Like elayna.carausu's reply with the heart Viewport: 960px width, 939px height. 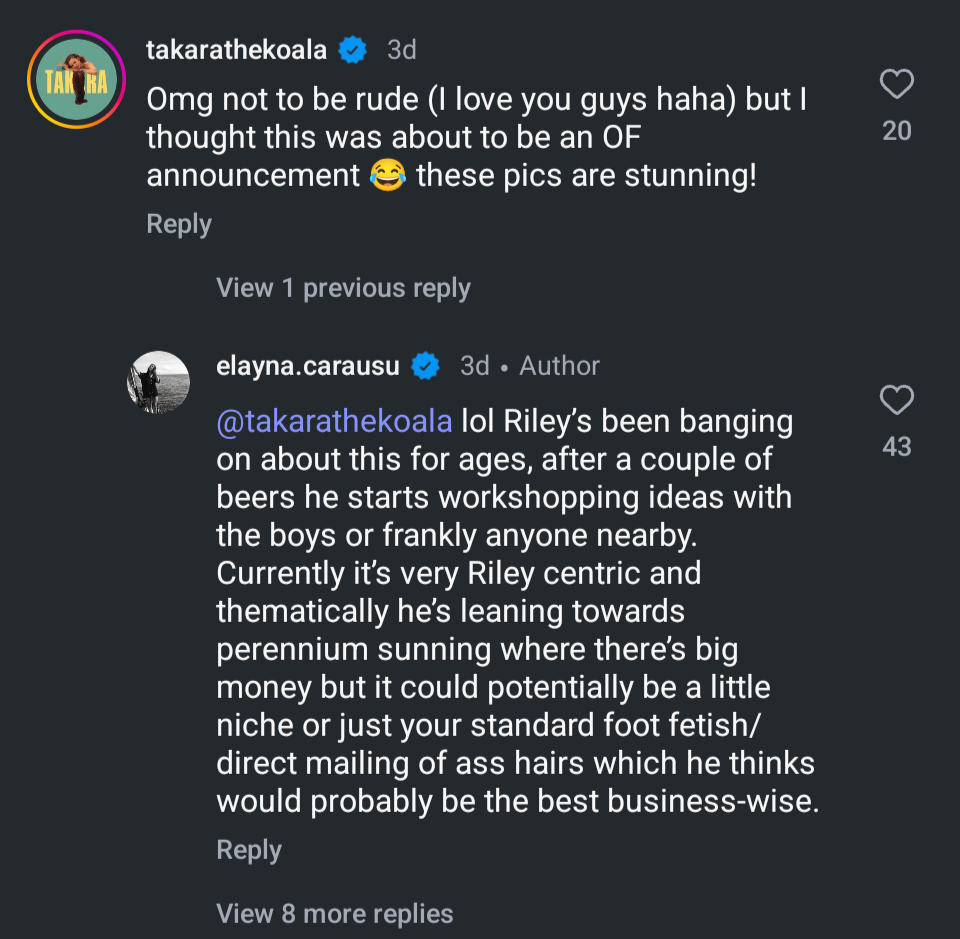pyautogui.click(x=897, y=401)
